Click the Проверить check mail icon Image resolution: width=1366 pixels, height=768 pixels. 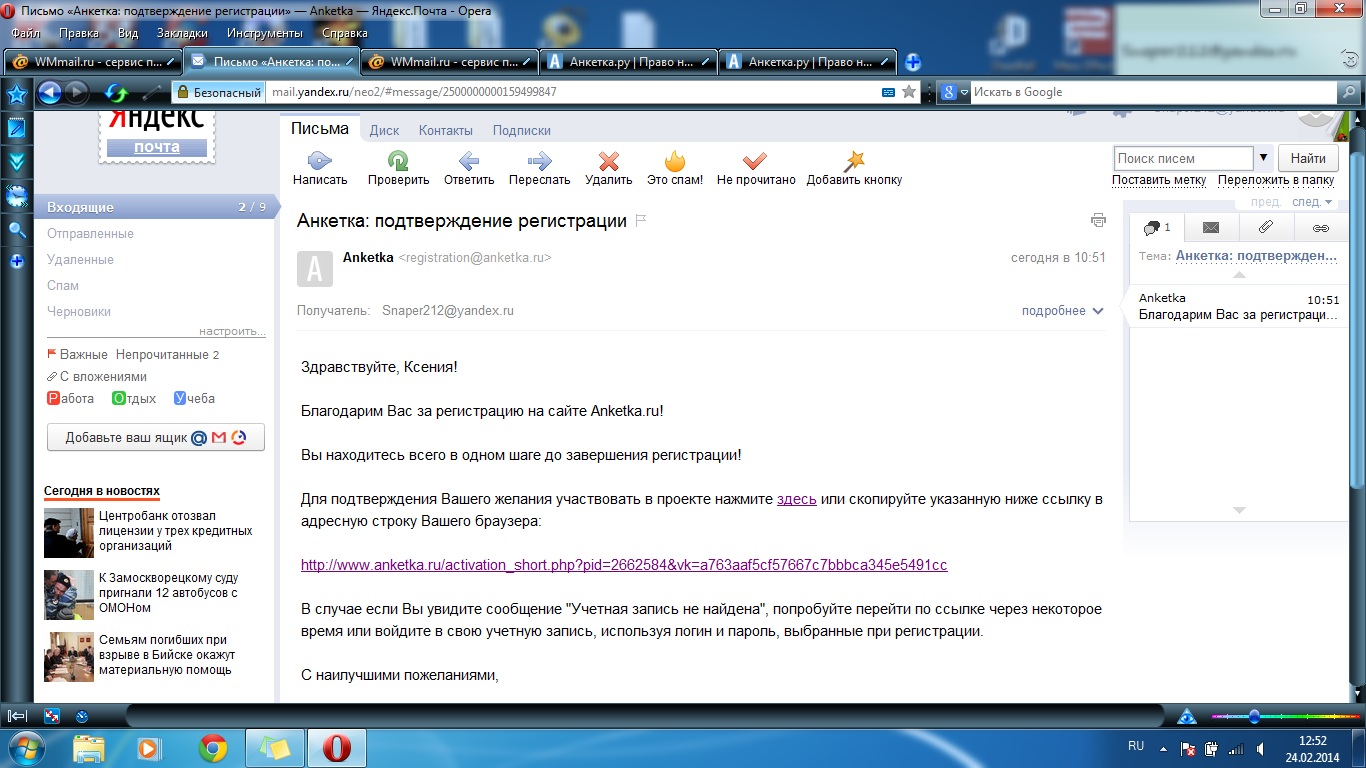(x=398, y=160)
